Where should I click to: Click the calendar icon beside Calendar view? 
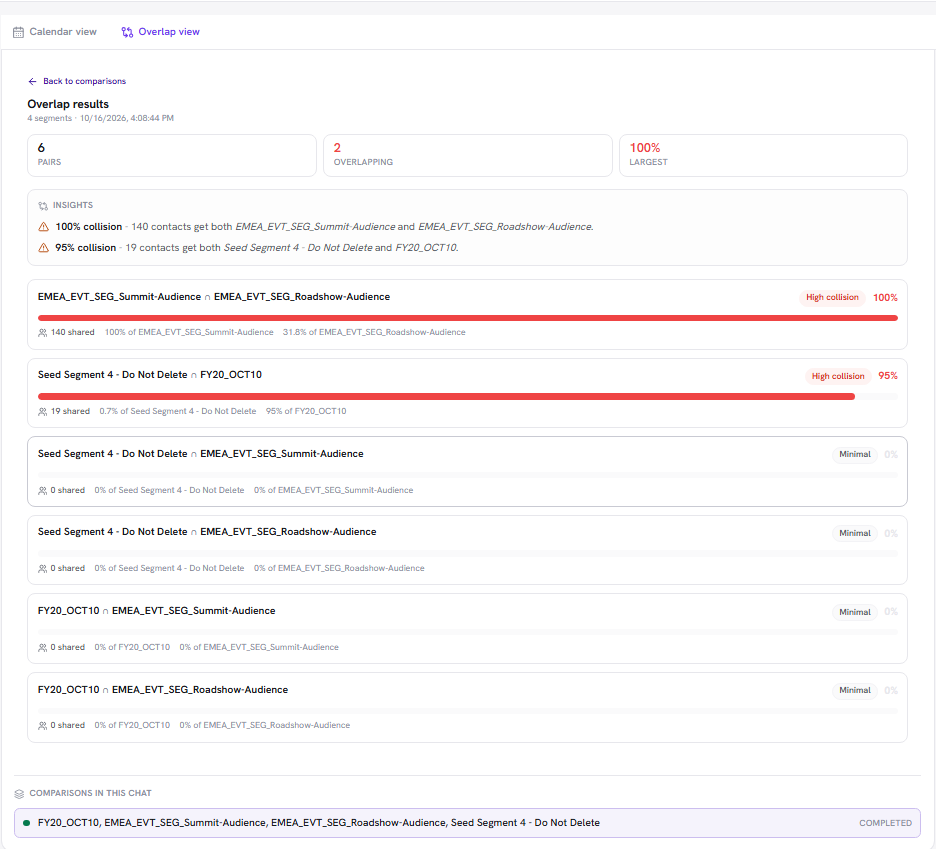[19, 32]
